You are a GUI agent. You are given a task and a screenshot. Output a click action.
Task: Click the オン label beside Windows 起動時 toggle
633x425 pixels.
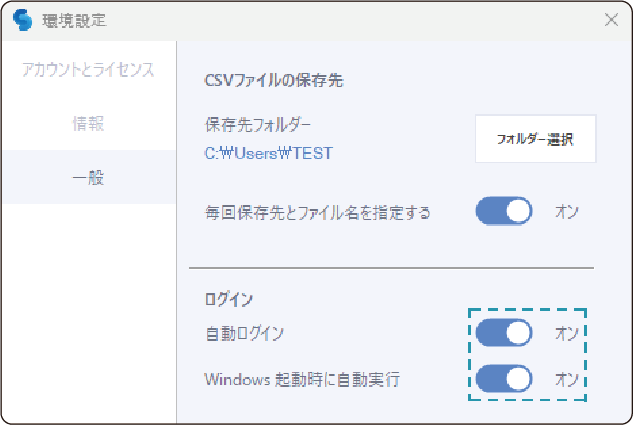(566, 380)
